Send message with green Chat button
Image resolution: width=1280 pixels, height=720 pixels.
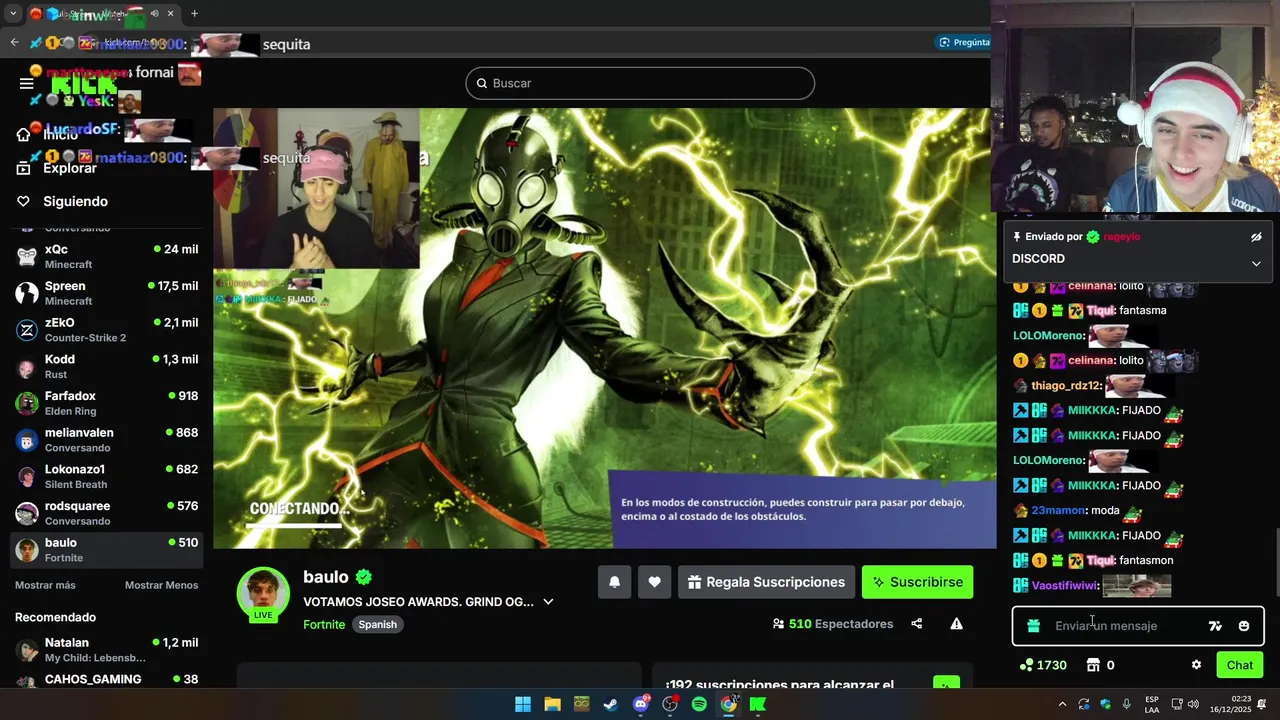1239,665
